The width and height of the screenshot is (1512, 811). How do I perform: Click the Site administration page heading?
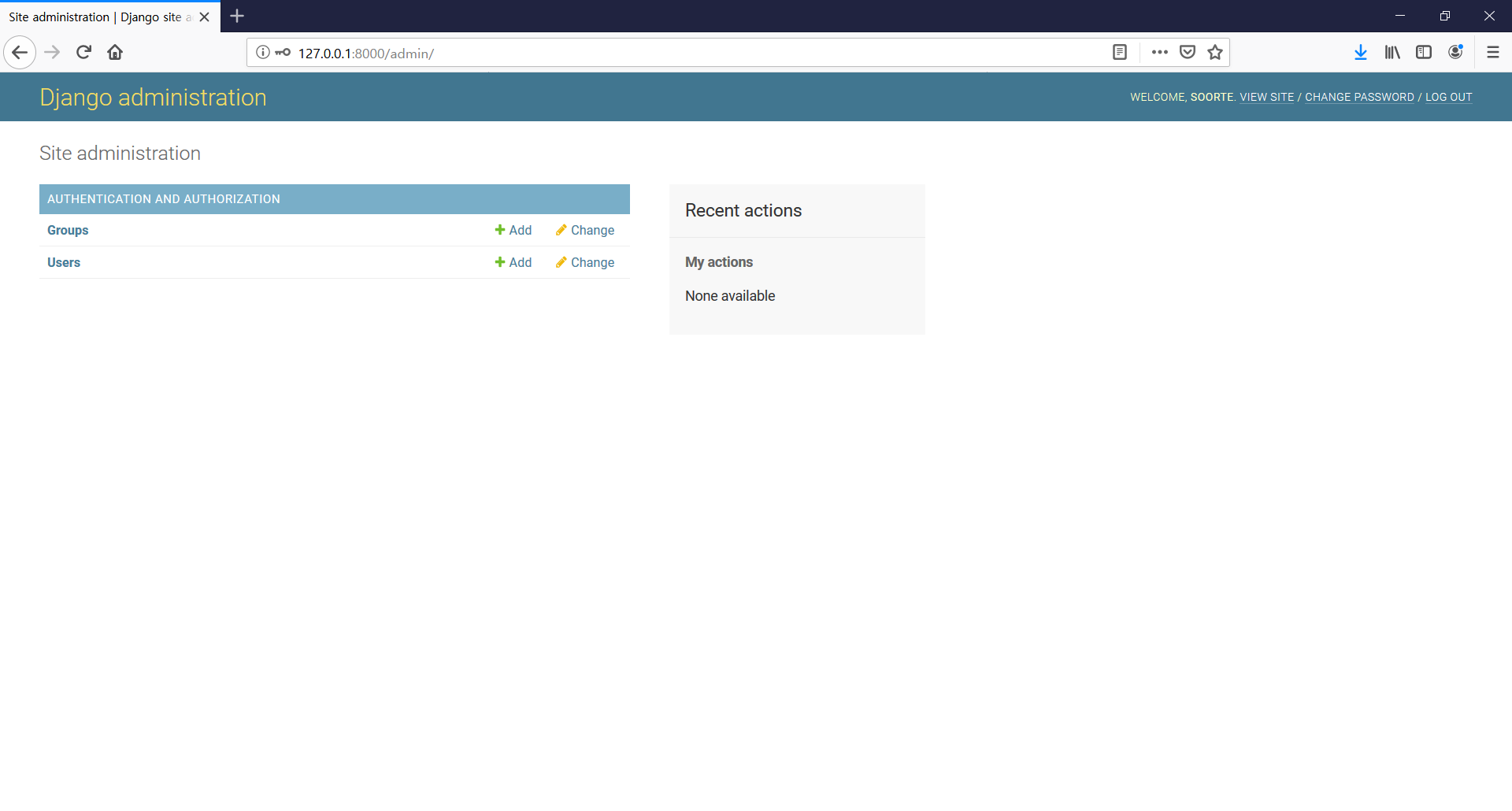(x=120, y=153)
